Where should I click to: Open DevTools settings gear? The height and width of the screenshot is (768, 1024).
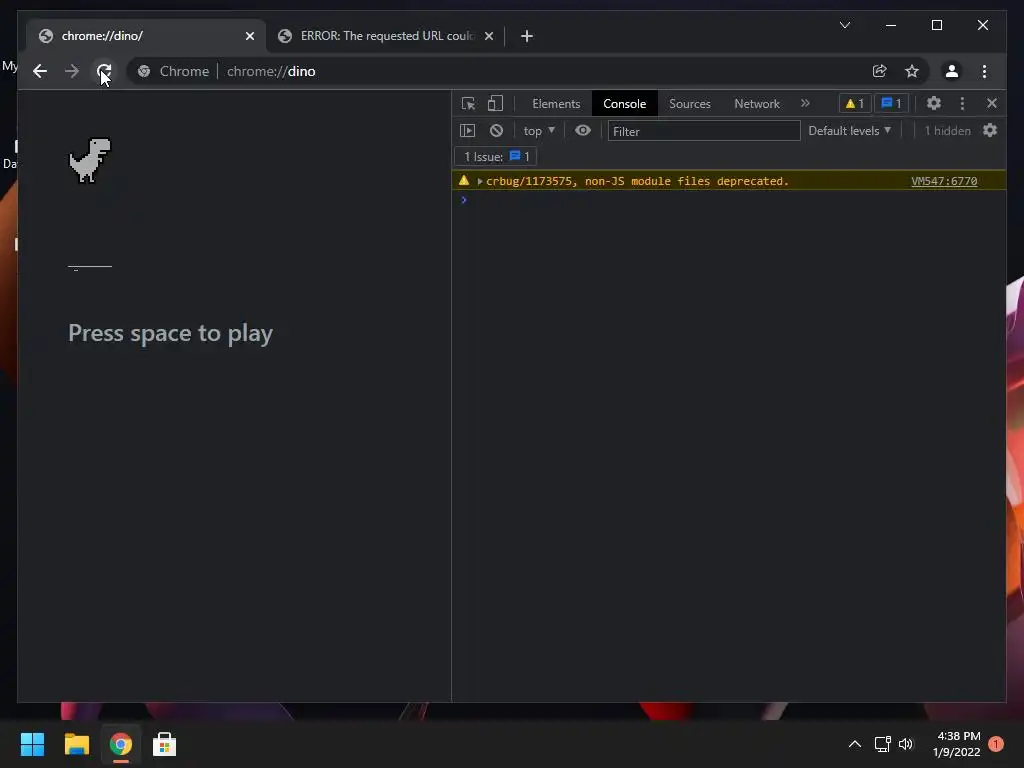934,103
